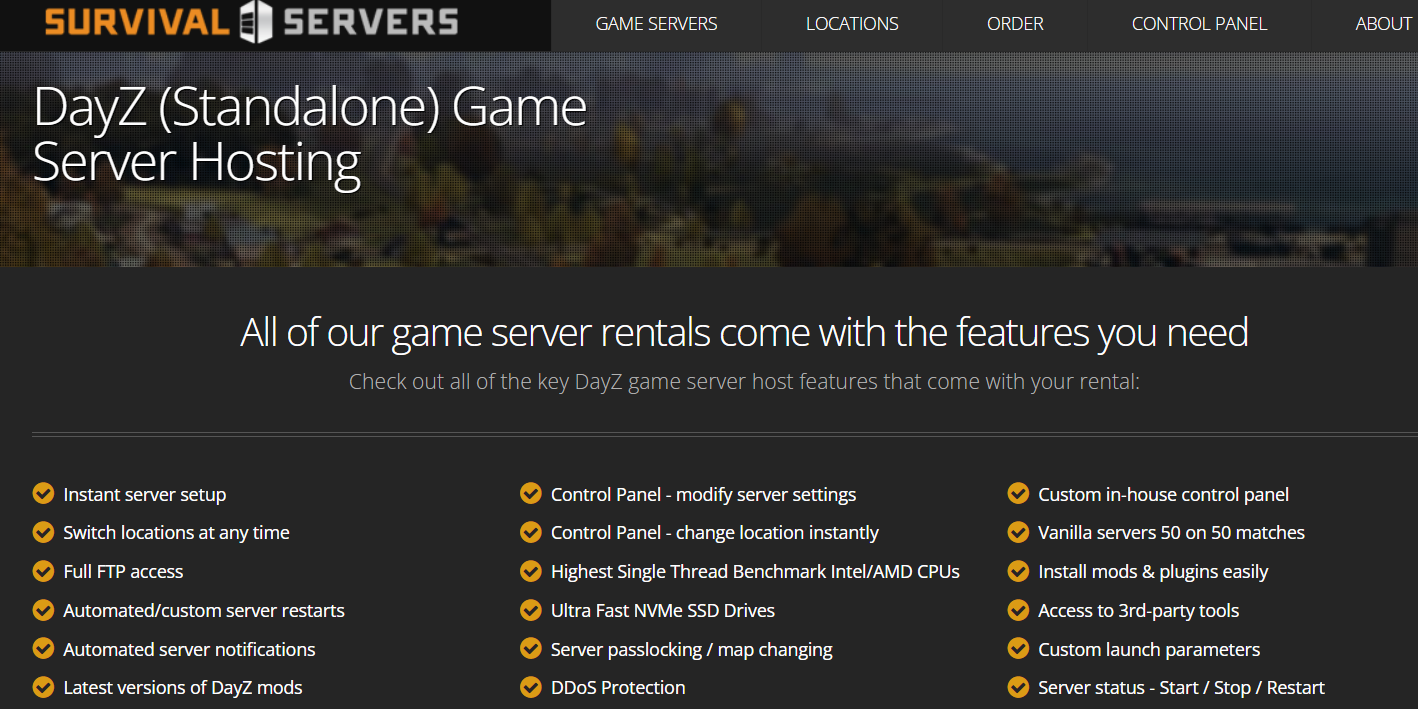Click the 'Automated server notifications' text
The image size is (1418, 709).
pyautogui.click(x=189, y=650)
